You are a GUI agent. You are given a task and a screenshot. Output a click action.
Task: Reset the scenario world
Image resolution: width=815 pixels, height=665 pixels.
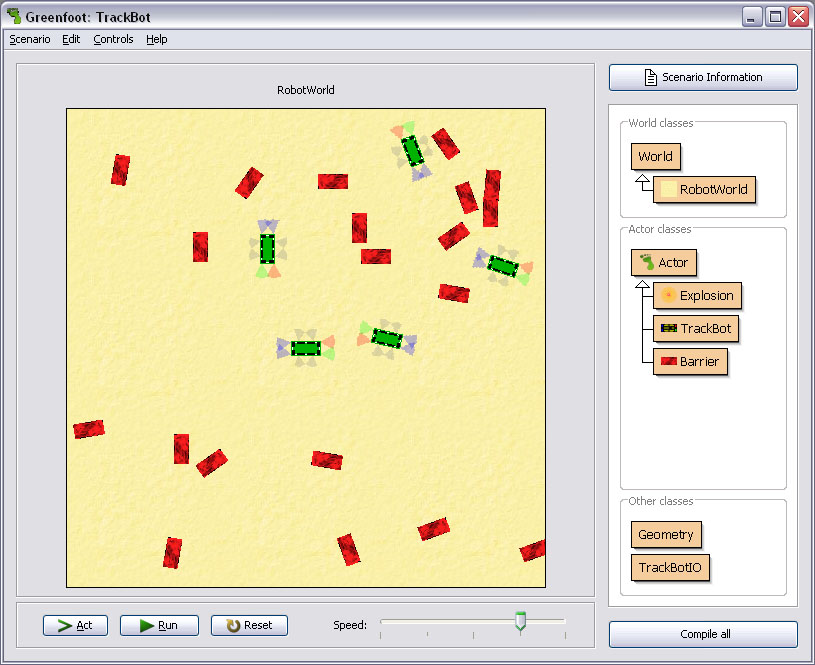(x=249, y=625)
